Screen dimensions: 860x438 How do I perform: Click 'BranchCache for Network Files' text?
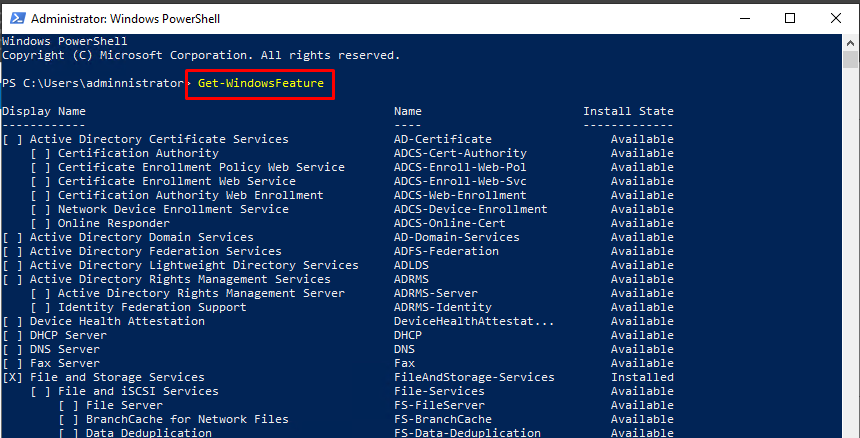[187, 419]
